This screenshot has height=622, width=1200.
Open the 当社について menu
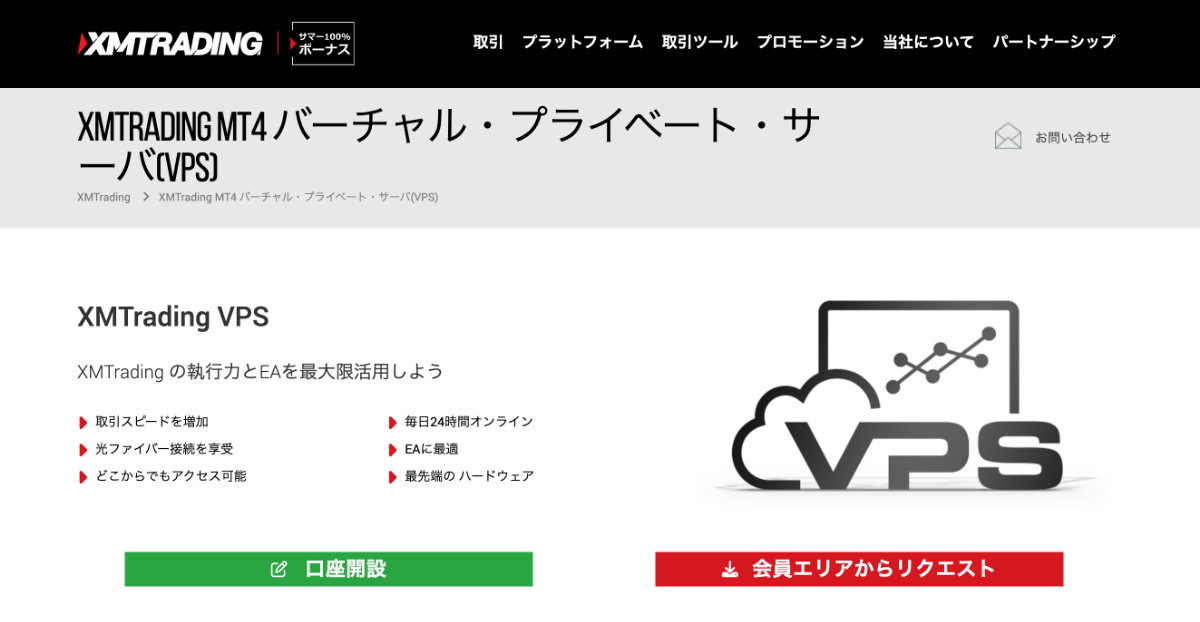(928, 42)
